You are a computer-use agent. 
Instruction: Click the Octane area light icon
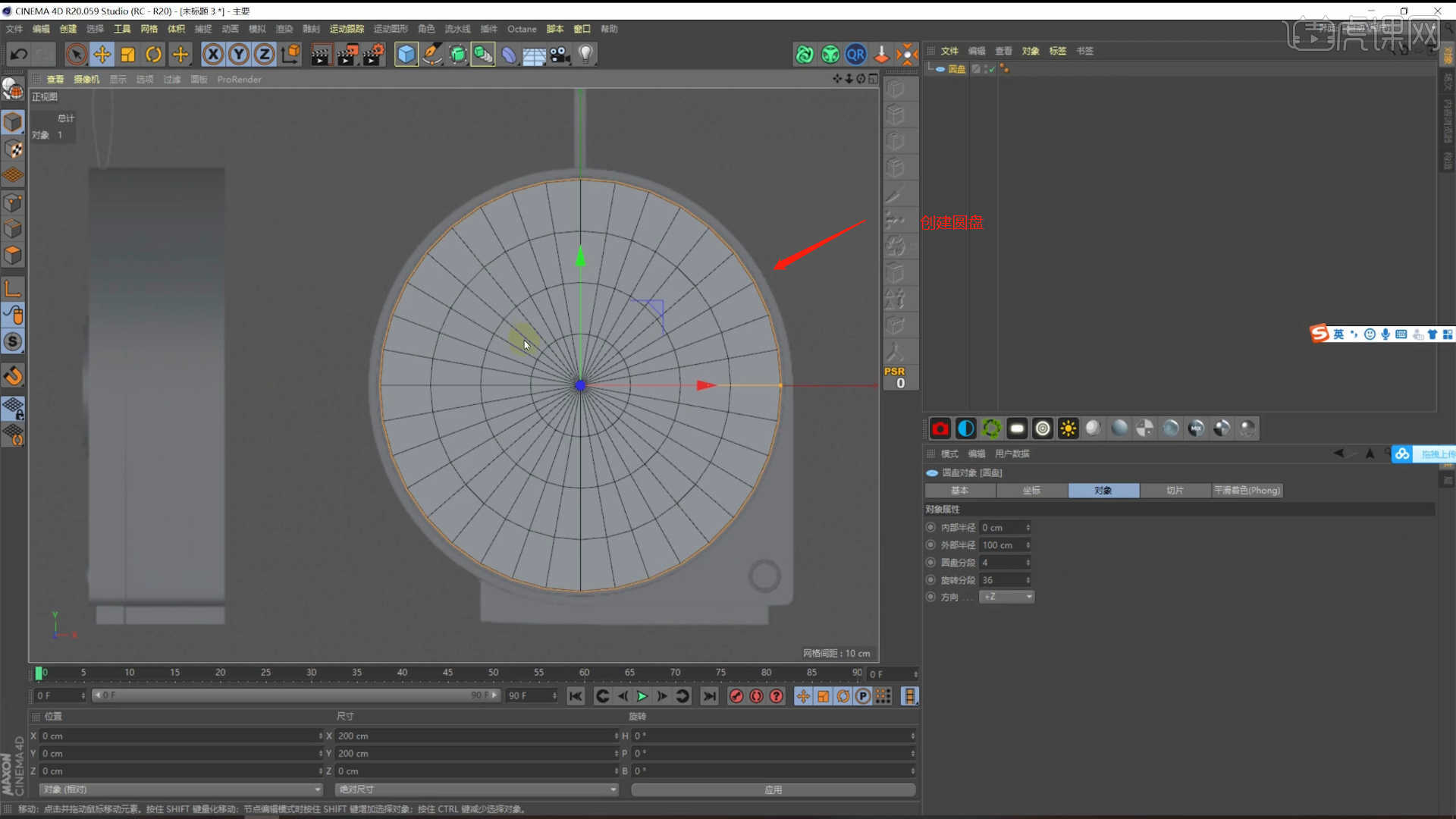tap(1017, 428)
